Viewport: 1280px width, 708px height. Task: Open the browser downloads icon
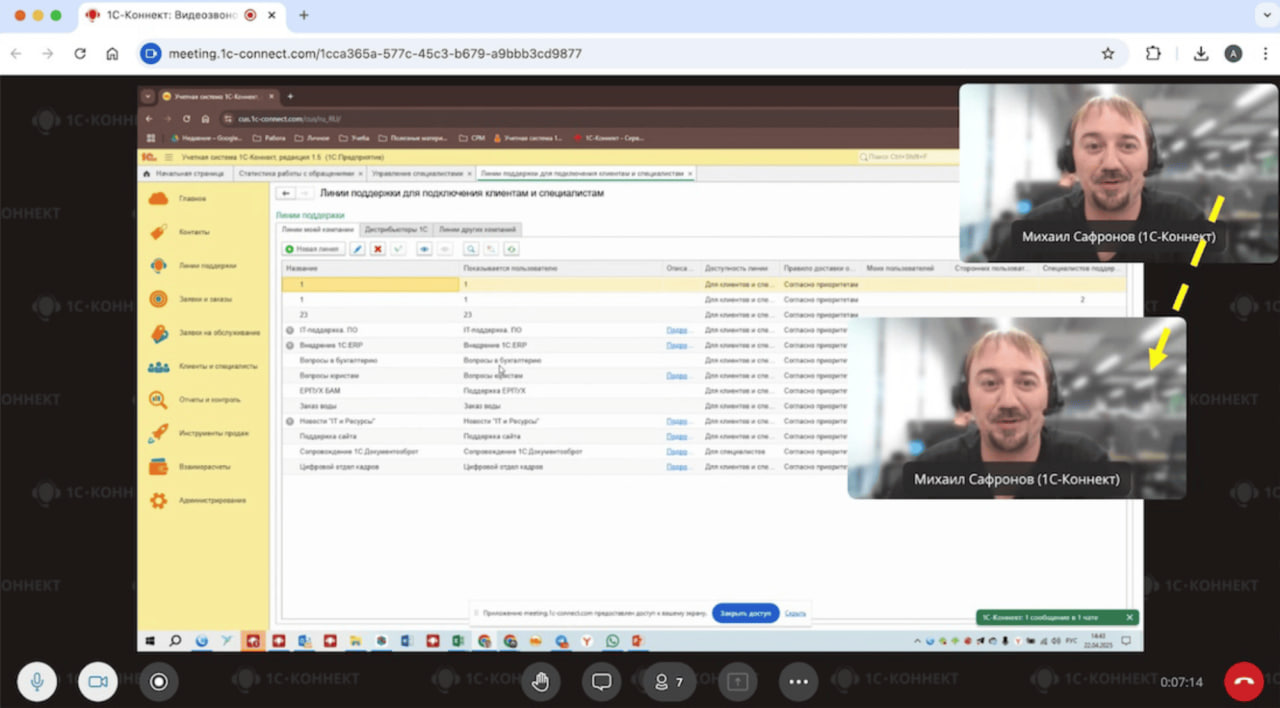(x=1201, y=54)
